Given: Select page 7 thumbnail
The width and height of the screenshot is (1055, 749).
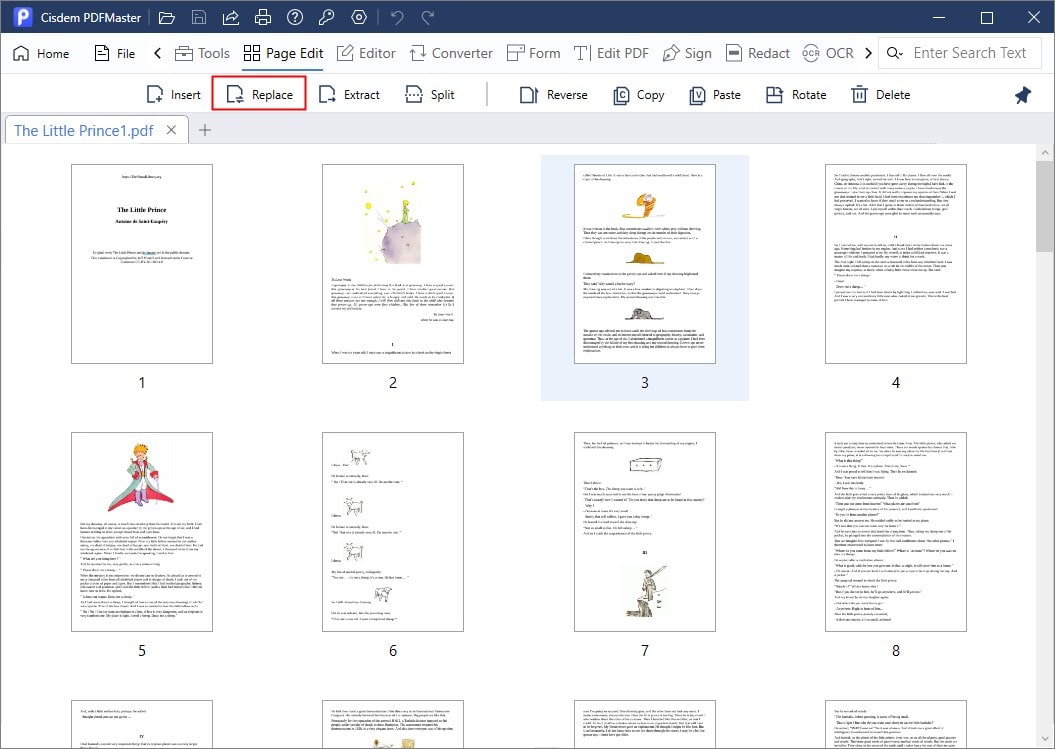Looking at the screenshot, I should (645, 532).
